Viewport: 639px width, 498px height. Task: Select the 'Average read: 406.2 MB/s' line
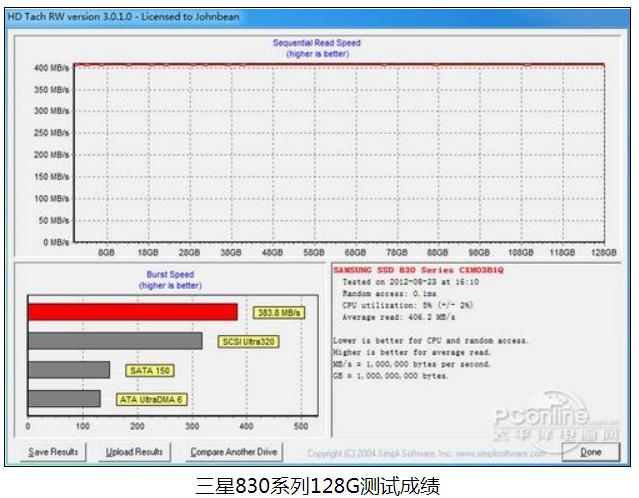point(399,317)
